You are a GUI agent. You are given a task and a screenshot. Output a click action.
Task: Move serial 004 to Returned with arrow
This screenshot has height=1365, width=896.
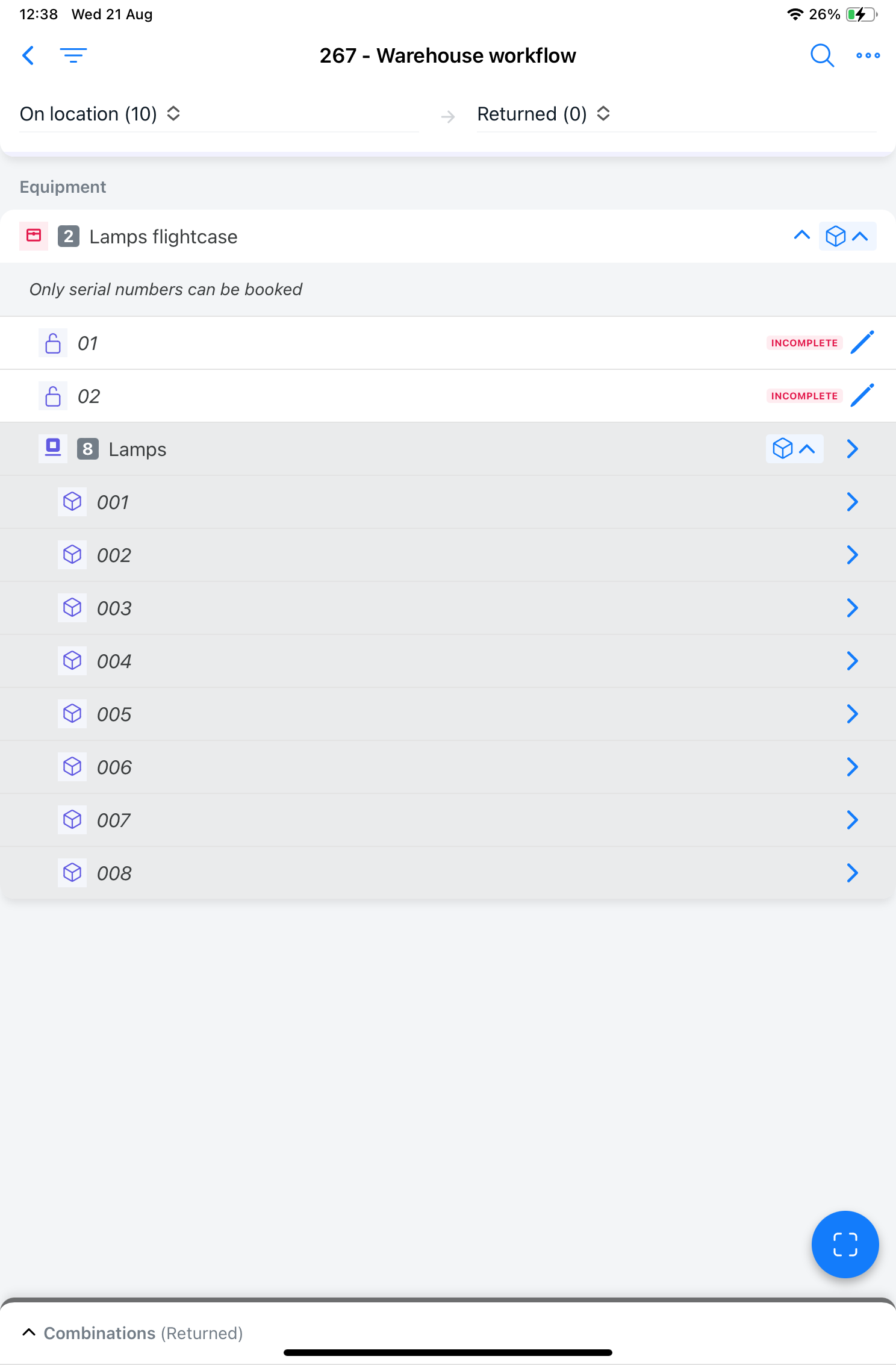[x=852, y=661]
